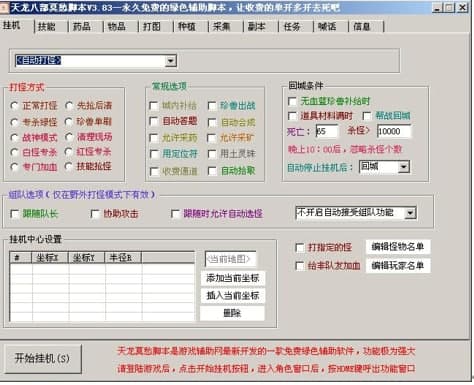Choose 清理现场 radio option
The height and width of the screenshot is (385, 474).
click(x=69, y=137)
